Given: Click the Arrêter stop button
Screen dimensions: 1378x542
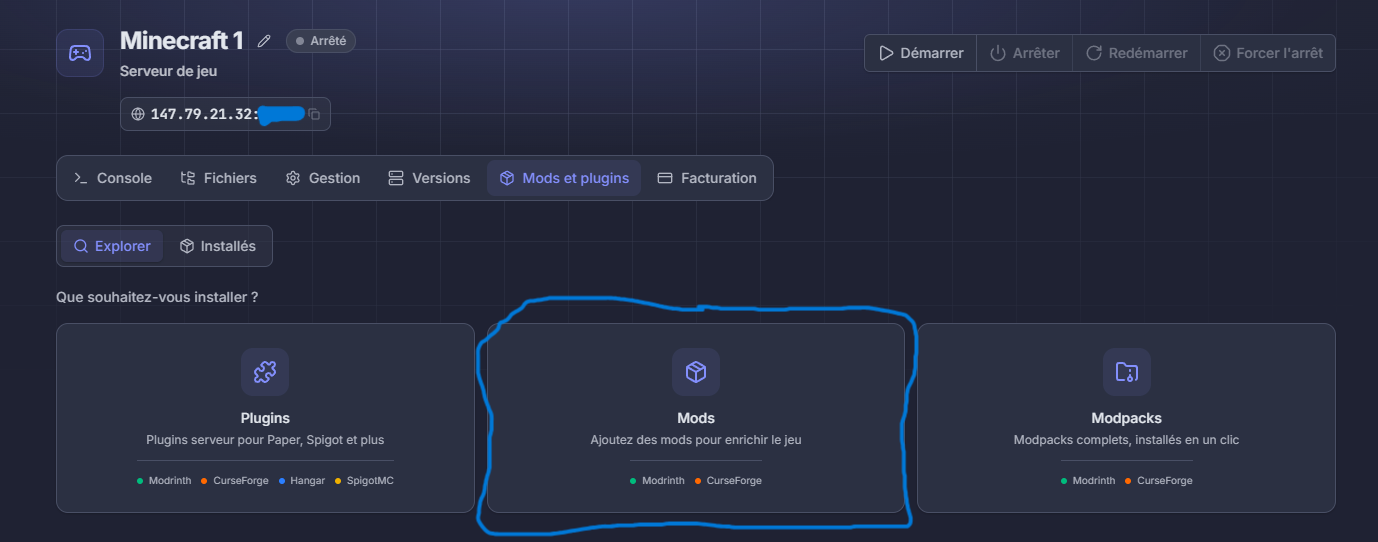Looking at the screenshot, I should coord(1025,53).
